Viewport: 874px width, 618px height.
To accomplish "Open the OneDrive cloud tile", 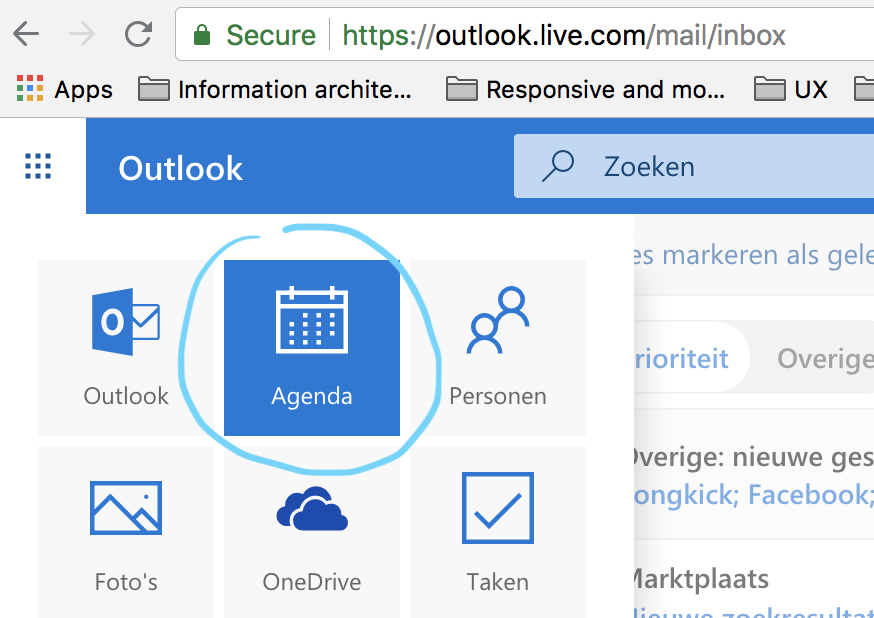I will 311,532.
